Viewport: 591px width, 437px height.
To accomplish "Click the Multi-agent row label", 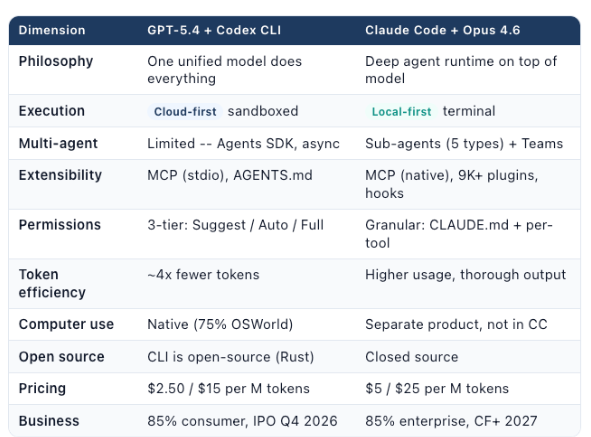I will (58, 144).
